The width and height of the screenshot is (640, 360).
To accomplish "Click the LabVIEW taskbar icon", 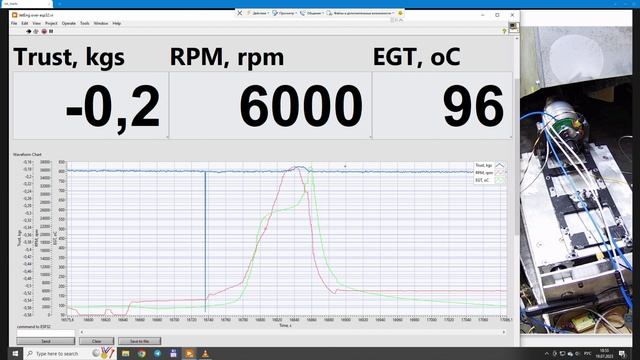I will tap(189, 353).
